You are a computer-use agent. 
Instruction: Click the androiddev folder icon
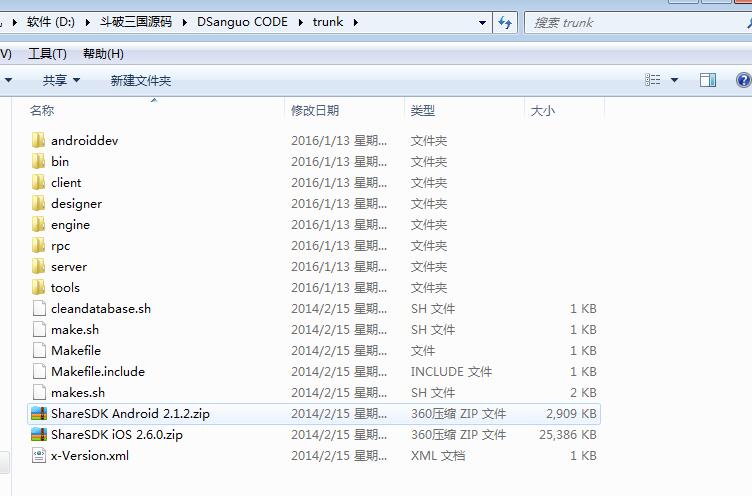click(x=38, y=141)
